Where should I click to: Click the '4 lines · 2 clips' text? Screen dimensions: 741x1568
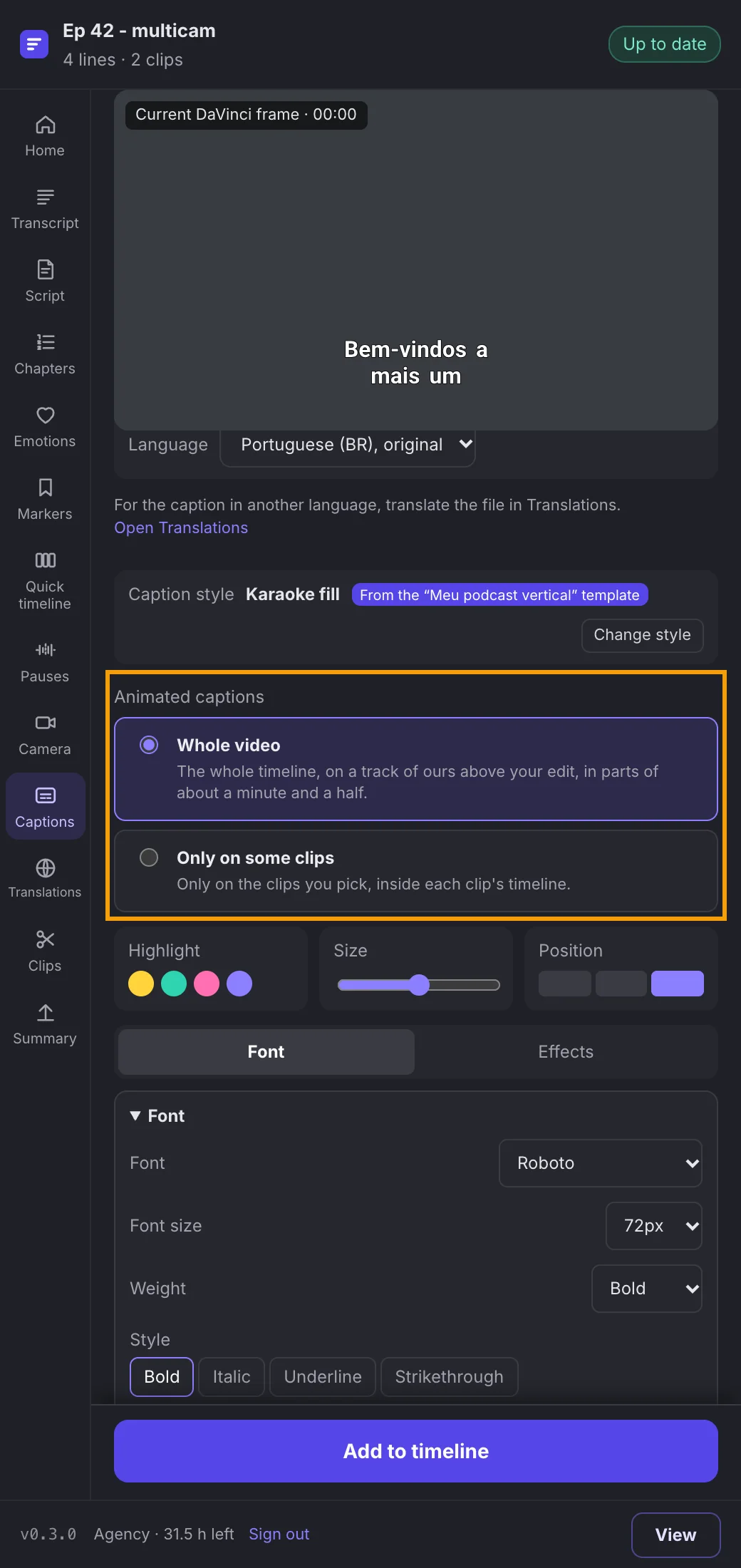point(123,60)
